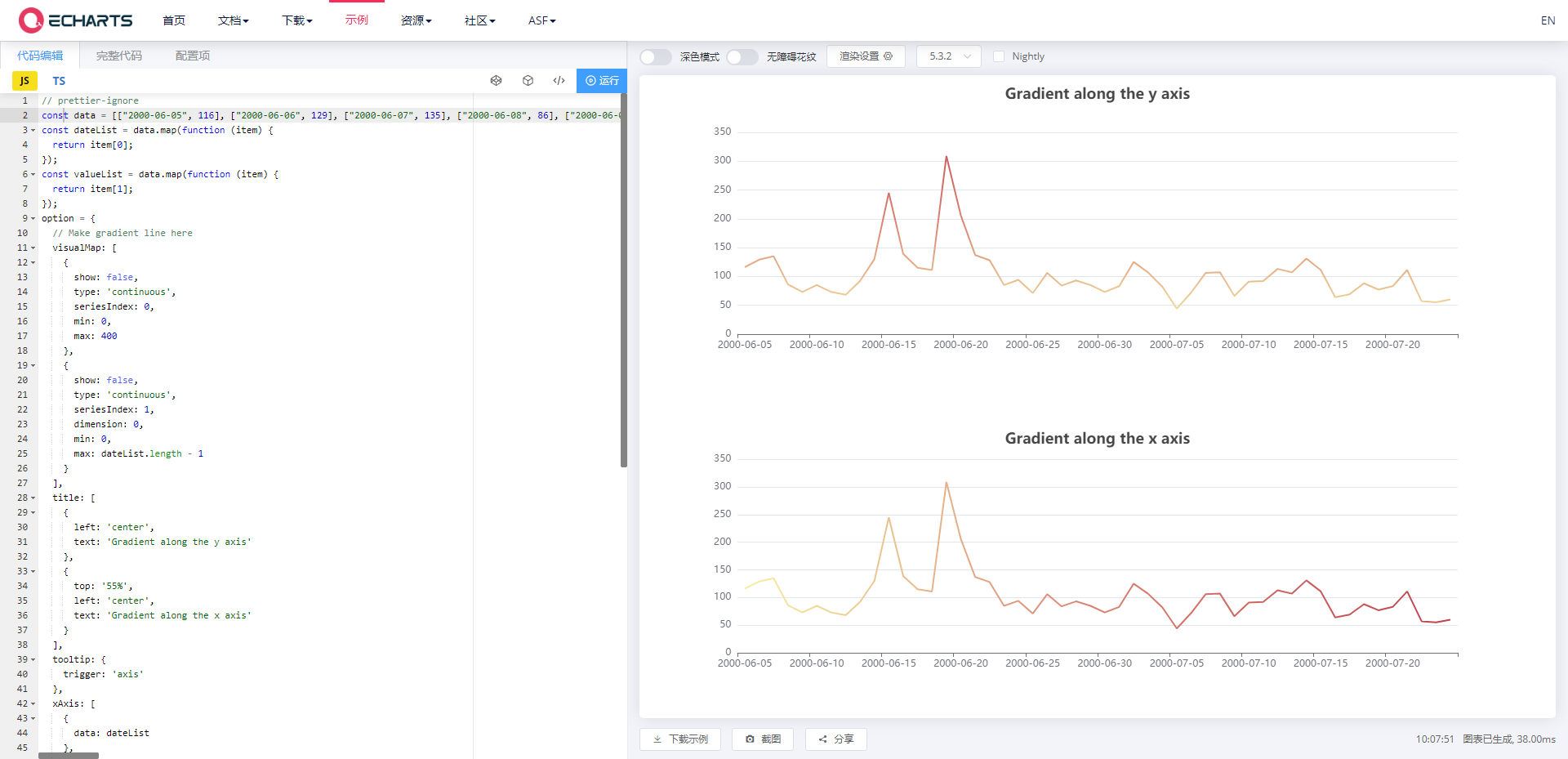Click 'Gradient along the x axis' chart title
This screenshot has height=759, width=1568.
tap(1097, 439)
